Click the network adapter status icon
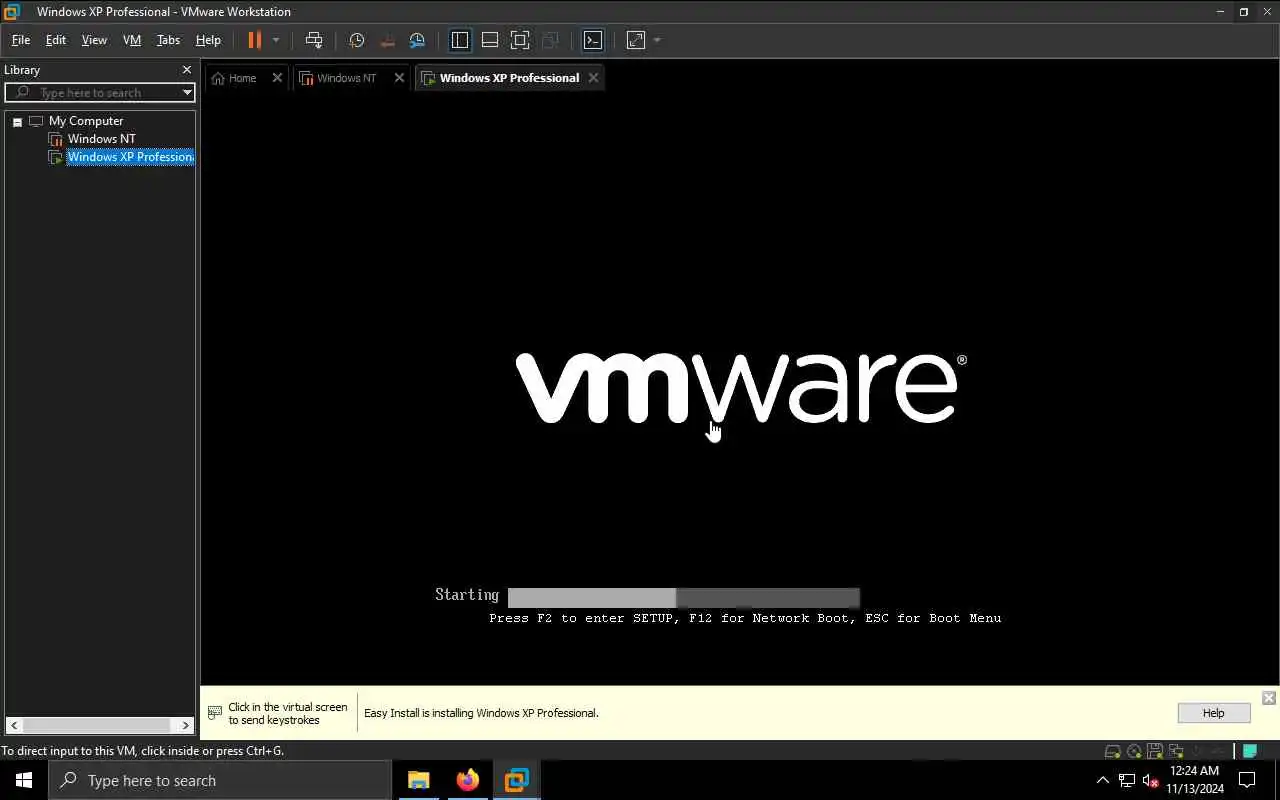Viewport: 1280px width, 800px height. [x=1176, y=751]
